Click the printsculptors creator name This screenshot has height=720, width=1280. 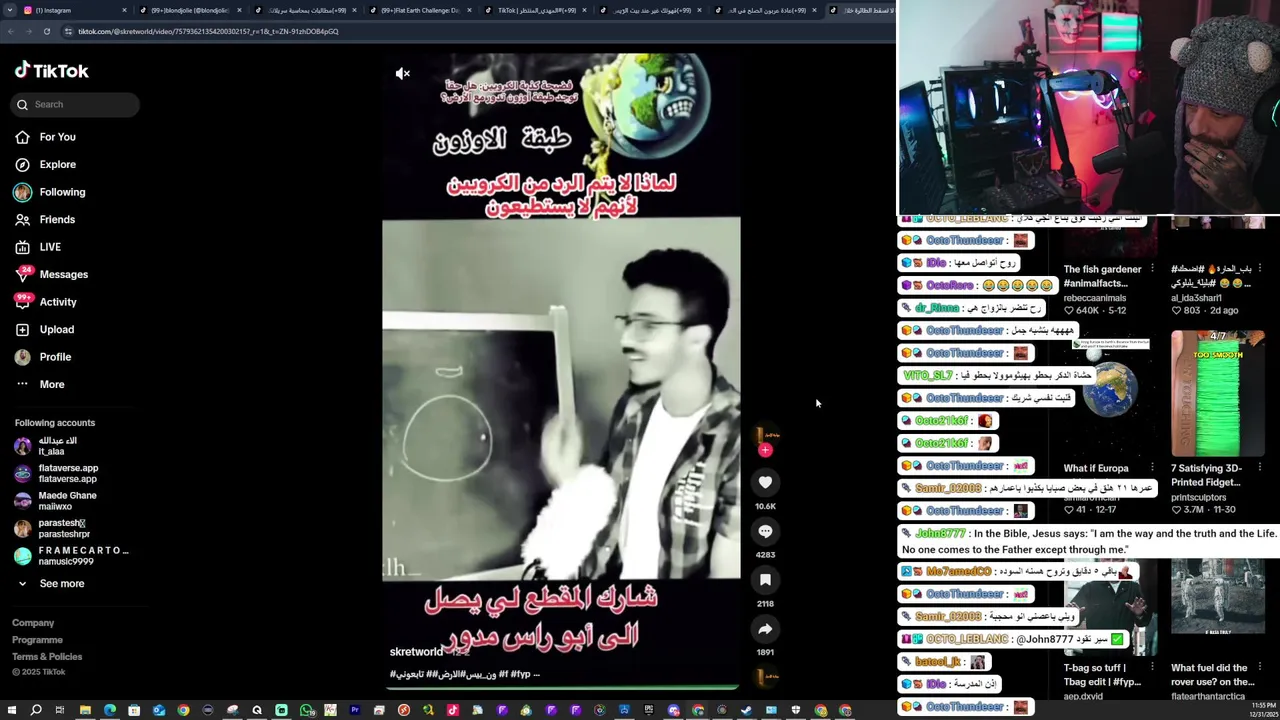pyautogui.click(x=1200, y=497)
